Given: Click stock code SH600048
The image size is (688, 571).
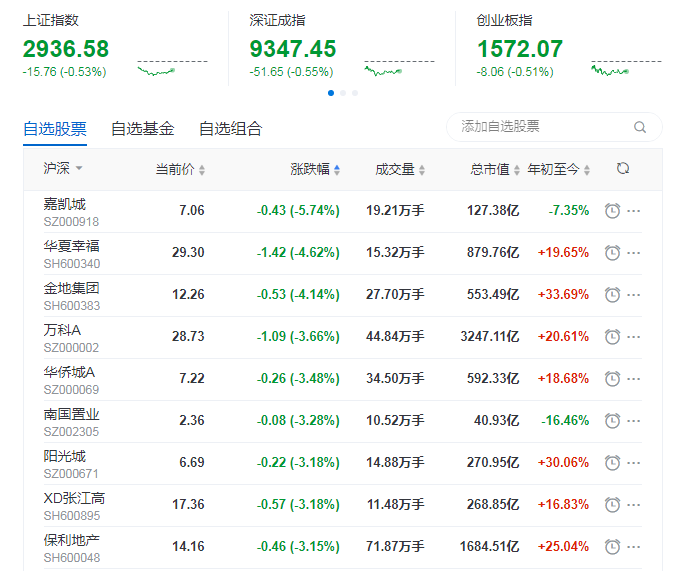Looking at the screenshot, I should pos(72,558).
